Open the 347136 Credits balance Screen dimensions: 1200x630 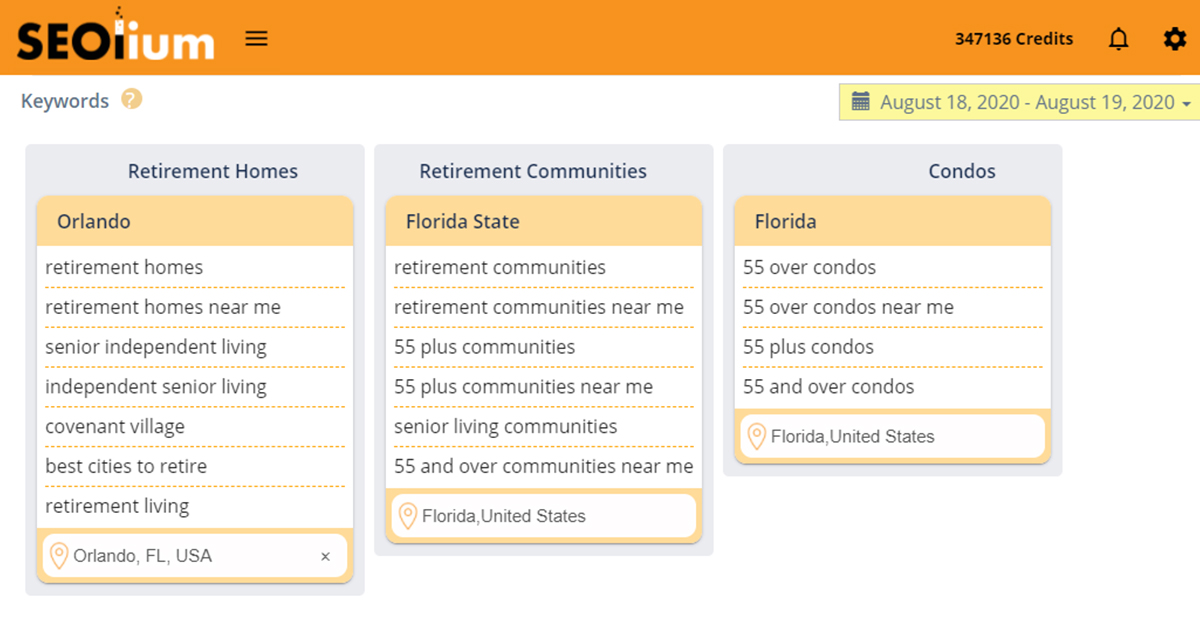tap(1013, 39)
